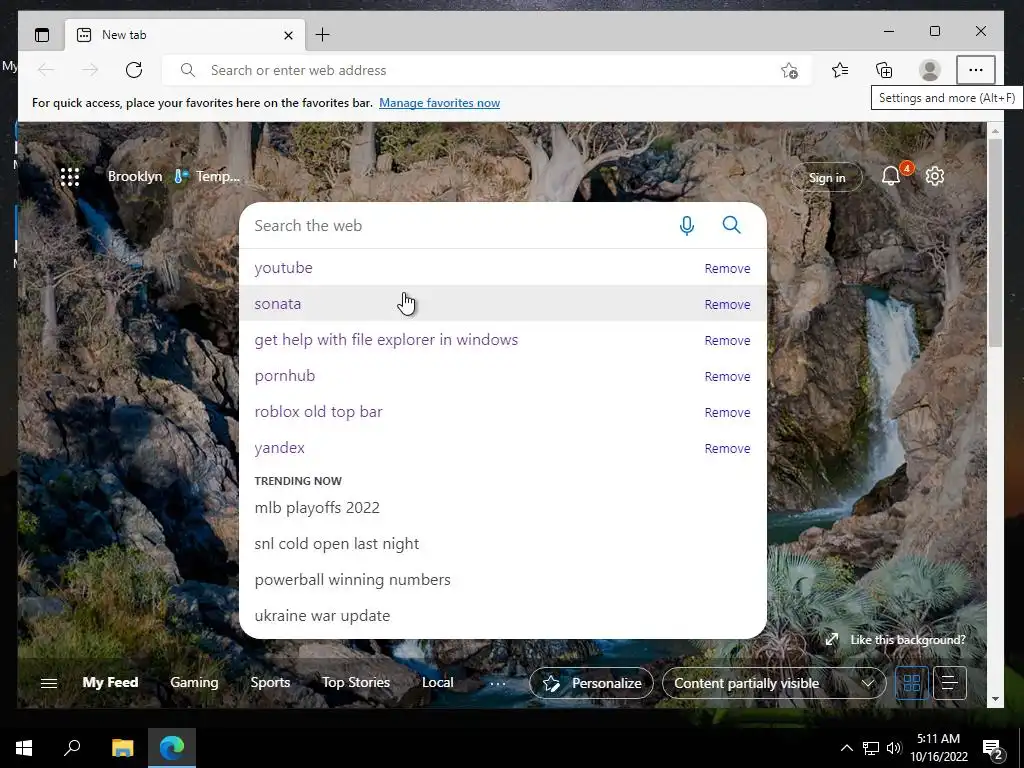1024x768 pixels.
Task: Click the browser Back arrow
Action: tap(46, 70)
